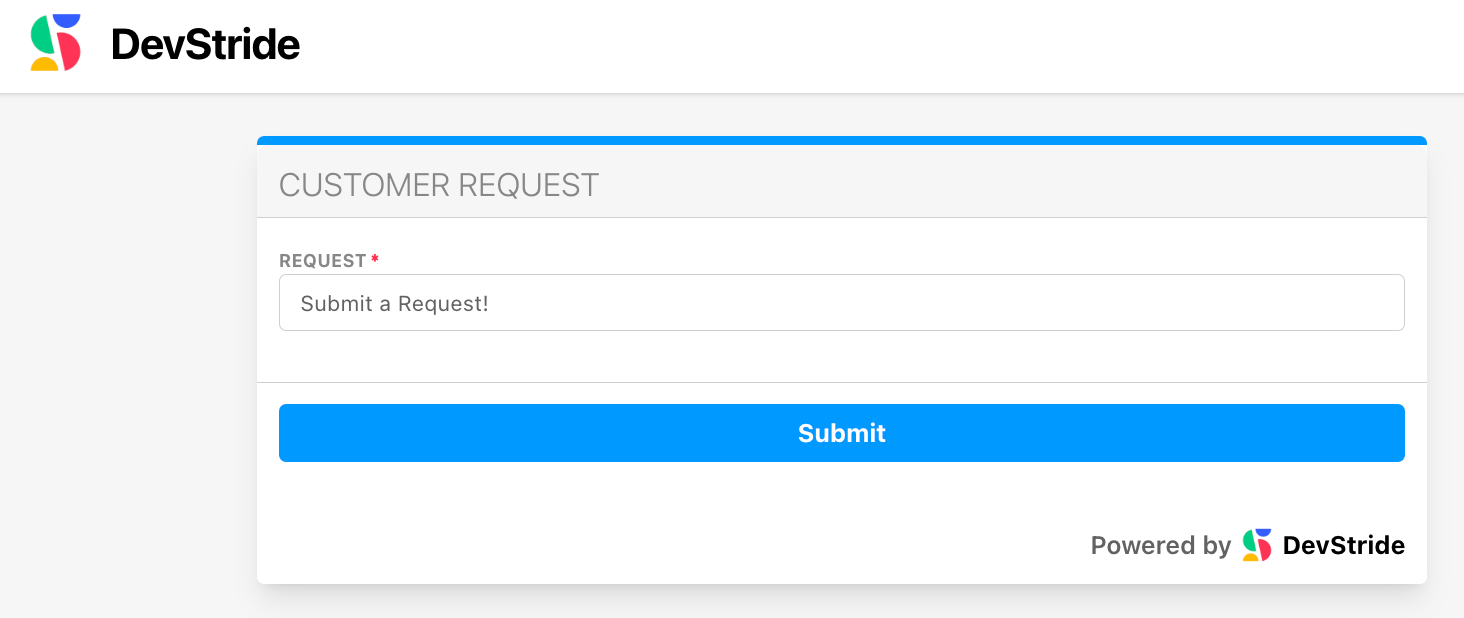Click the red shape in the header logo

(x=69, y=51)
